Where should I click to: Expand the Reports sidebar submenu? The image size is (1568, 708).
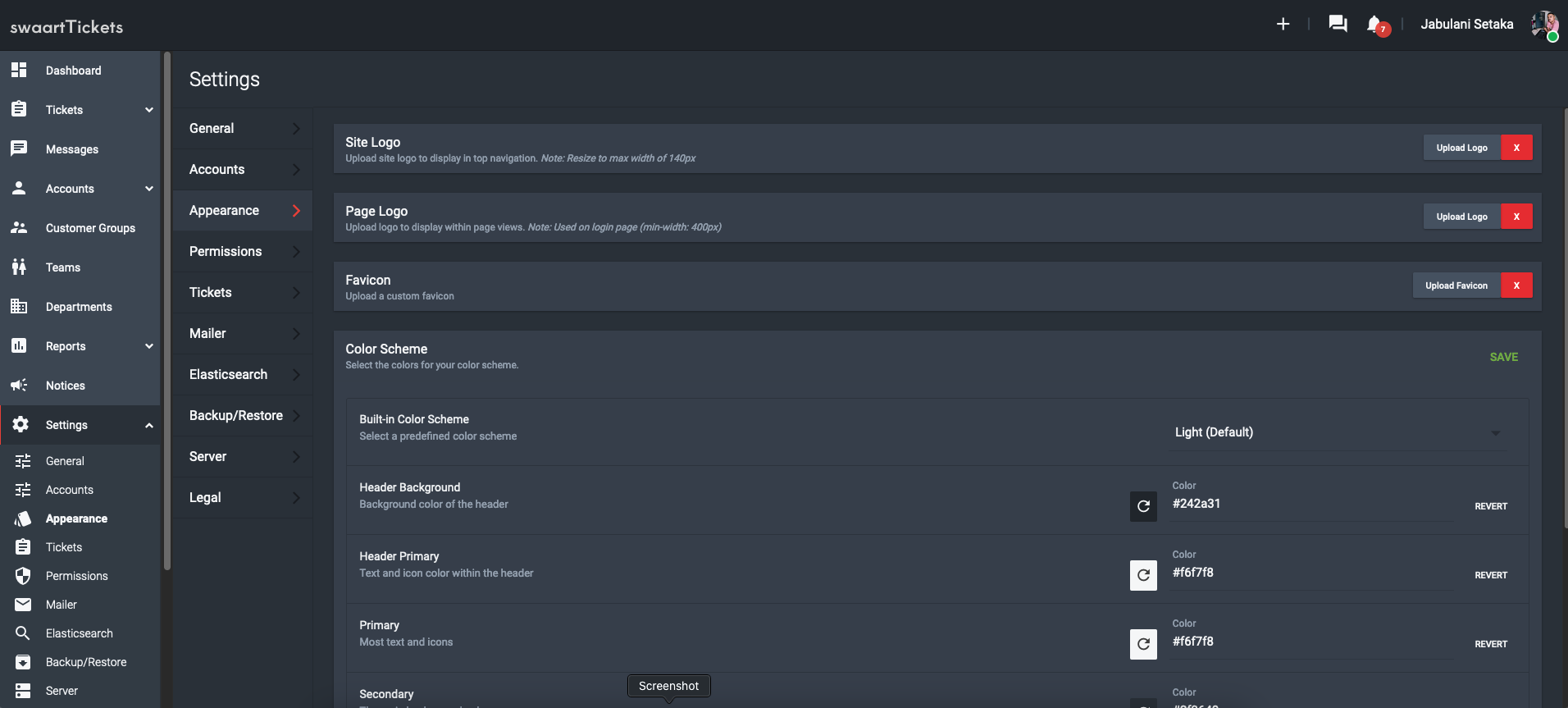(x=149, y=346)
